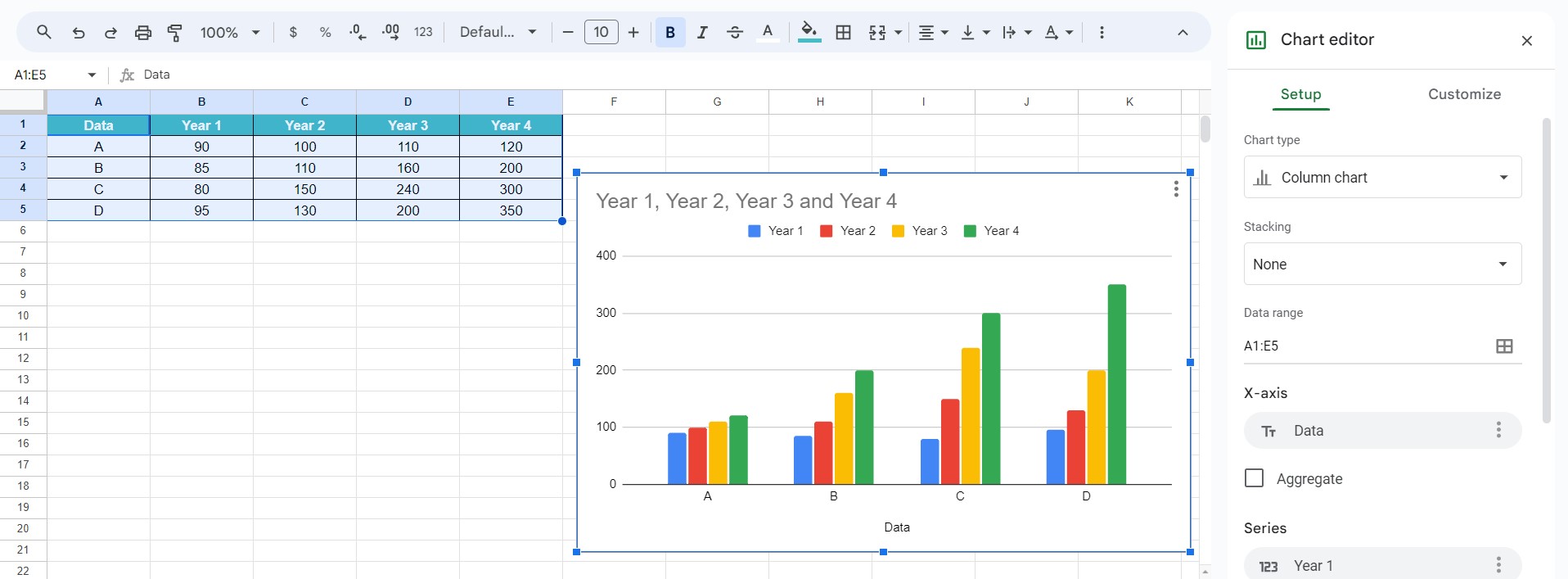Close the Chart editor panel

pos(1526,40)
